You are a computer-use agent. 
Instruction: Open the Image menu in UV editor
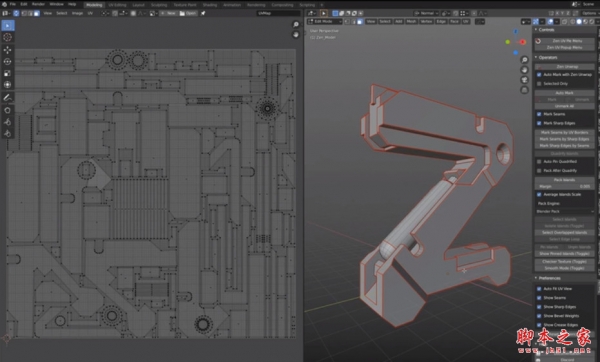click(77, 13)
